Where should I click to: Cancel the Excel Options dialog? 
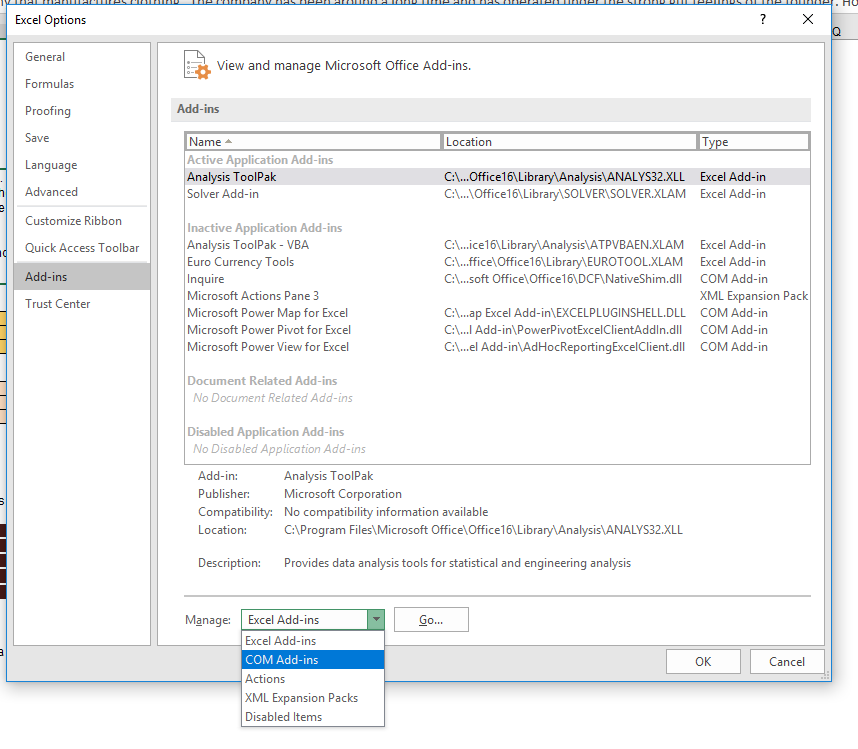(x=786, y=661)
